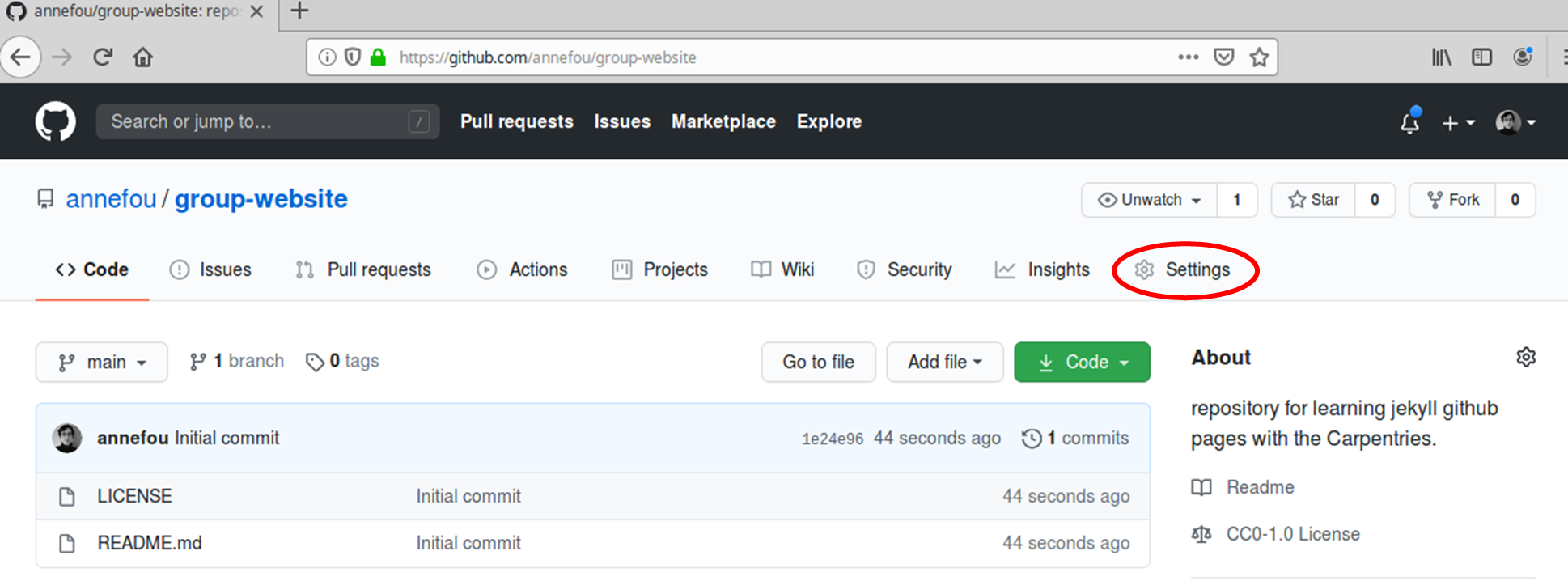Open the Code tab

[x=92, y=269]
